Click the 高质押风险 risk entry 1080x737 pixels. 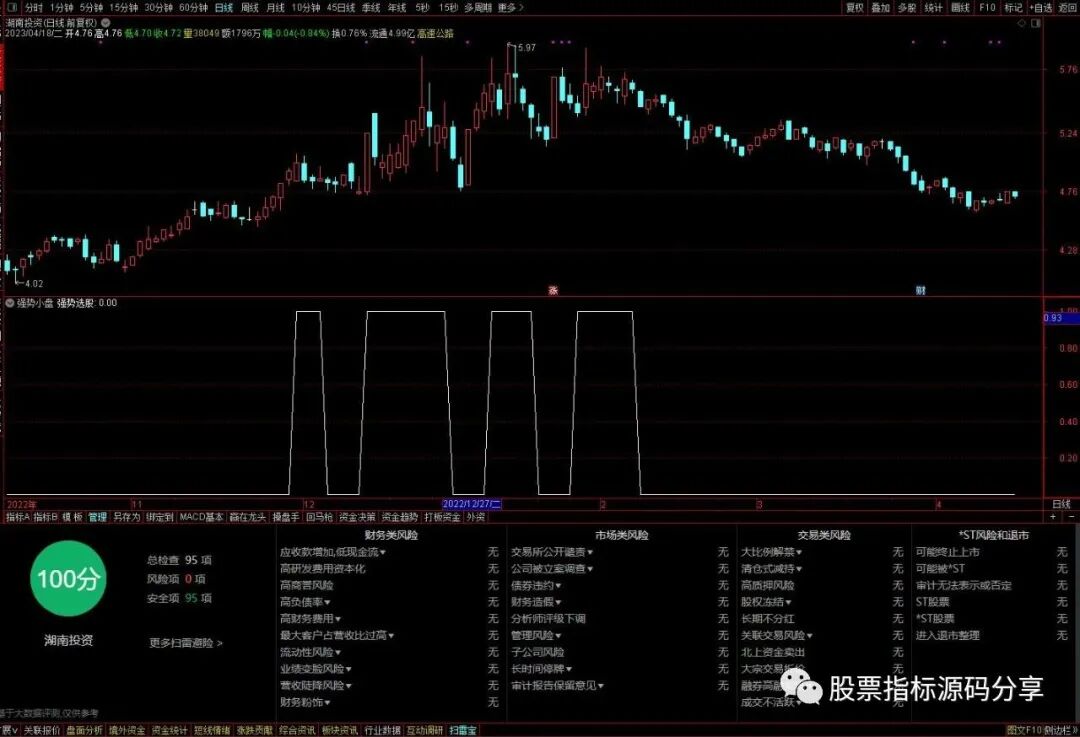(x=767, y=585)
